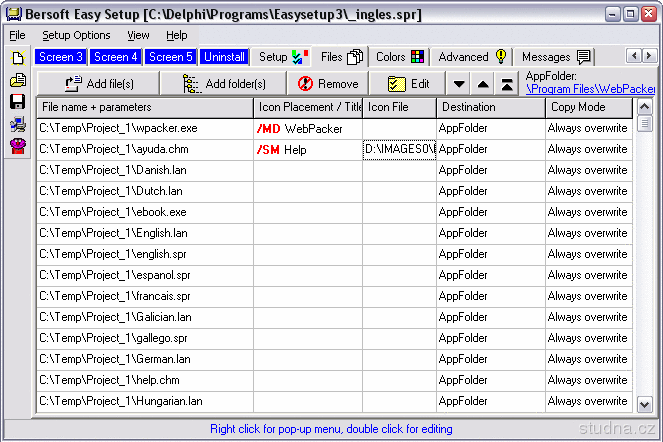Go to the Uninstall tab
Screen dimensions: 663x442
224,57
